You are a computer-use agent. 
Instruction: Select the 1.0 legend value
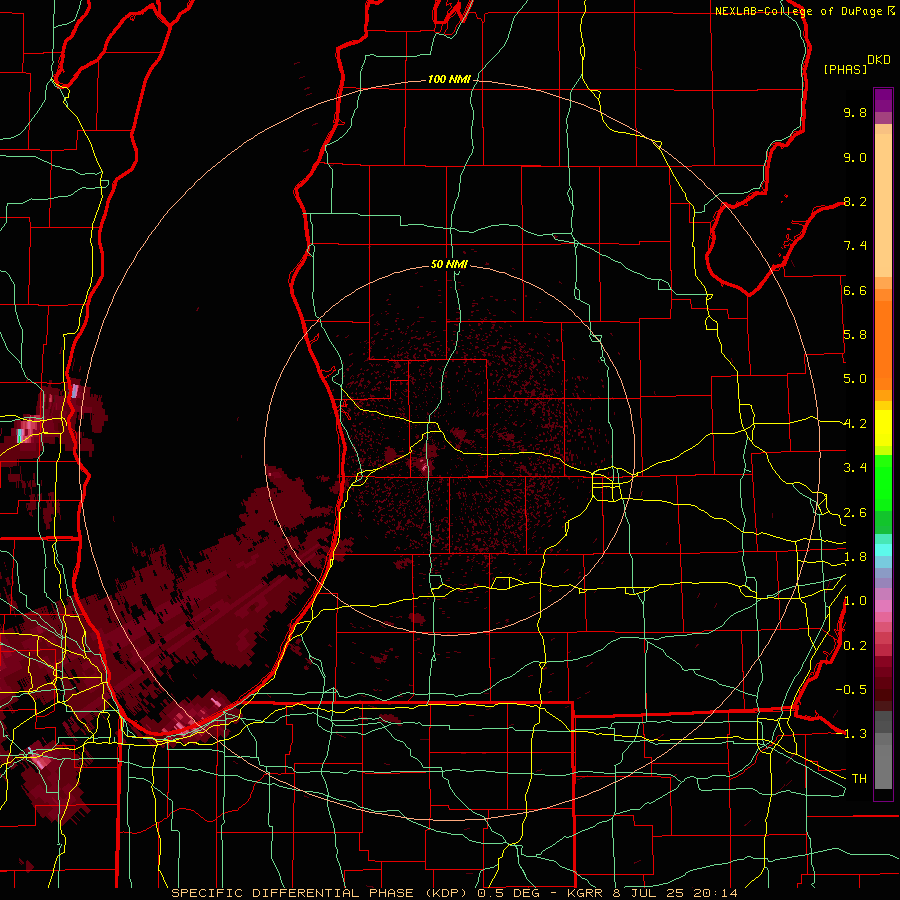(x=855, y=601)
